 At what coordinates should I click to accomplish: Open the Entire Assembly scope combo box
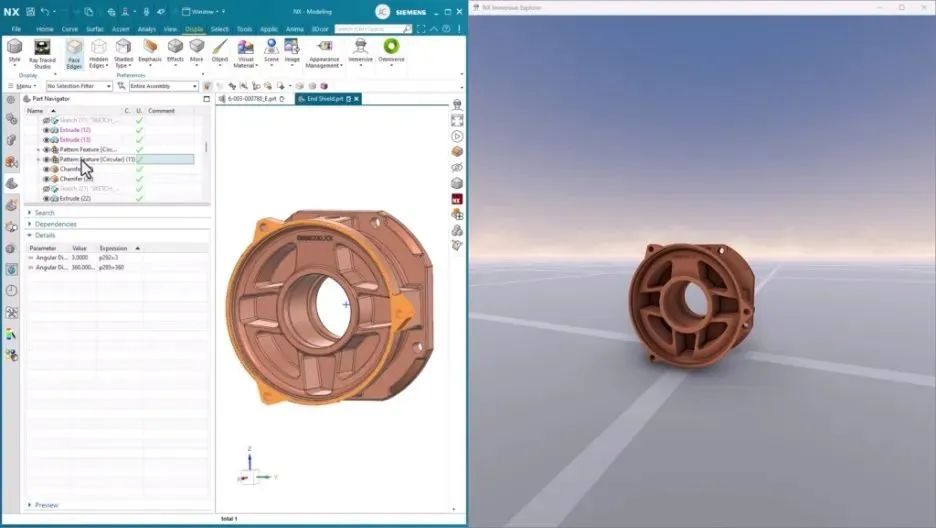(164, 86)
